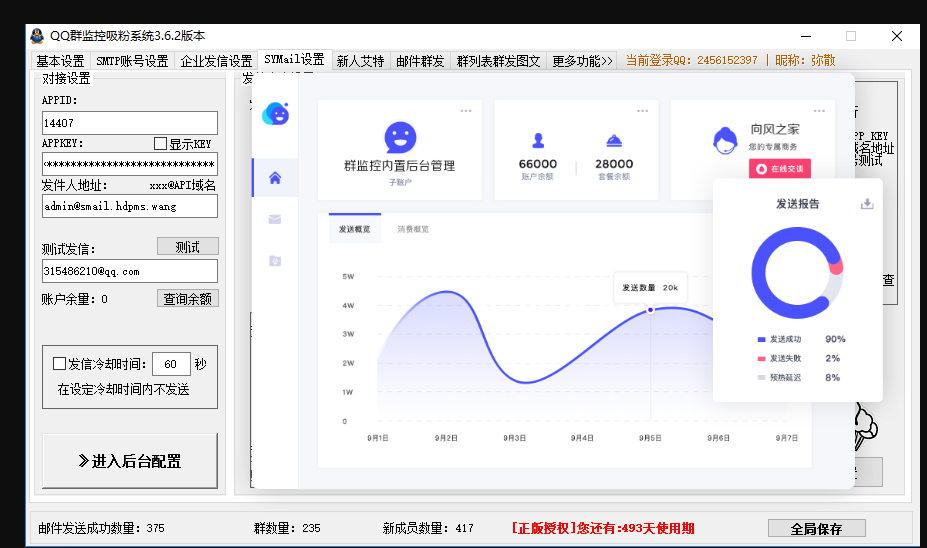The width and height of the screenshot is (927, 548).
Task: Click the red 发送失败 legend swatch
Action: click(761, 358)
